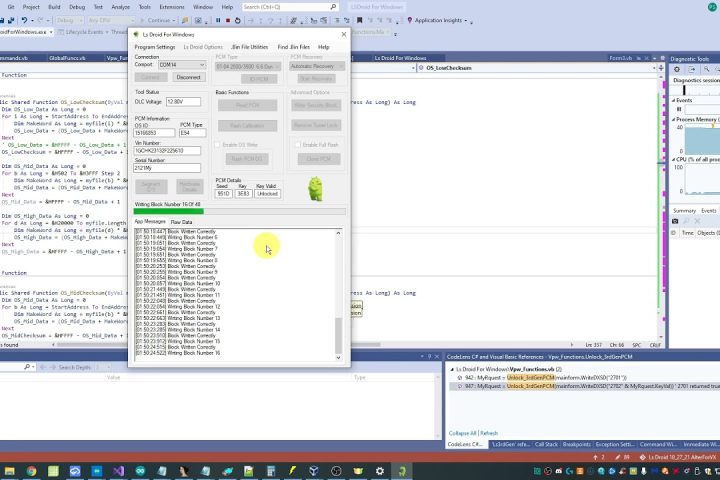Image resolution: width=720 pixels, height=480 pixels.
Task: Open the PCM Type selection dropdown
Action: coord(248,67)
